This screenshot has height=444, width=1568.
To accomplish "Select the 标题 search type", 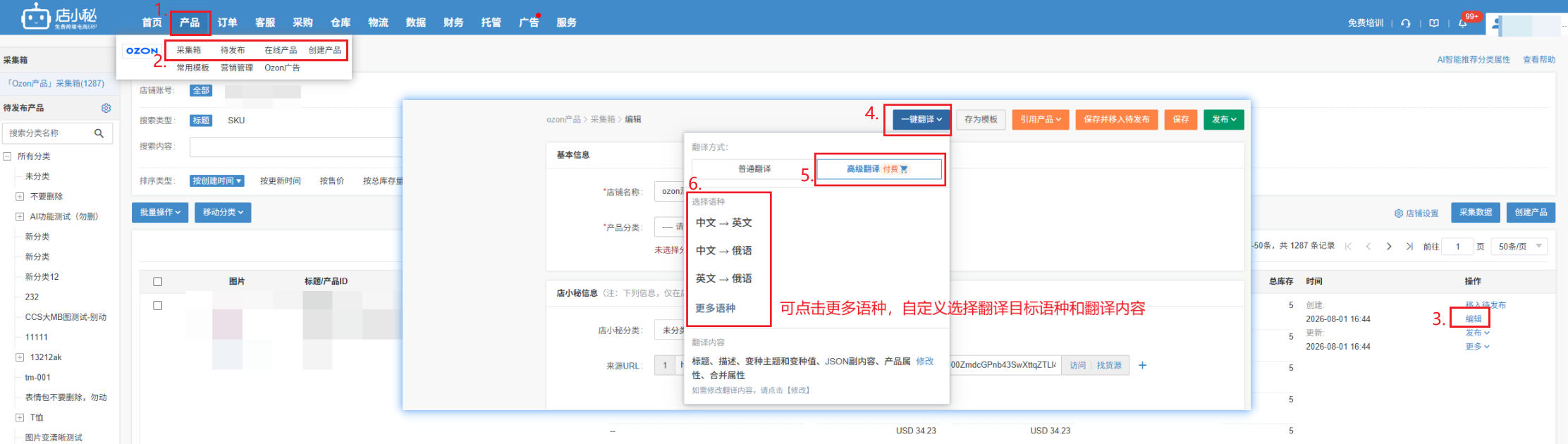I will (201, 121).
